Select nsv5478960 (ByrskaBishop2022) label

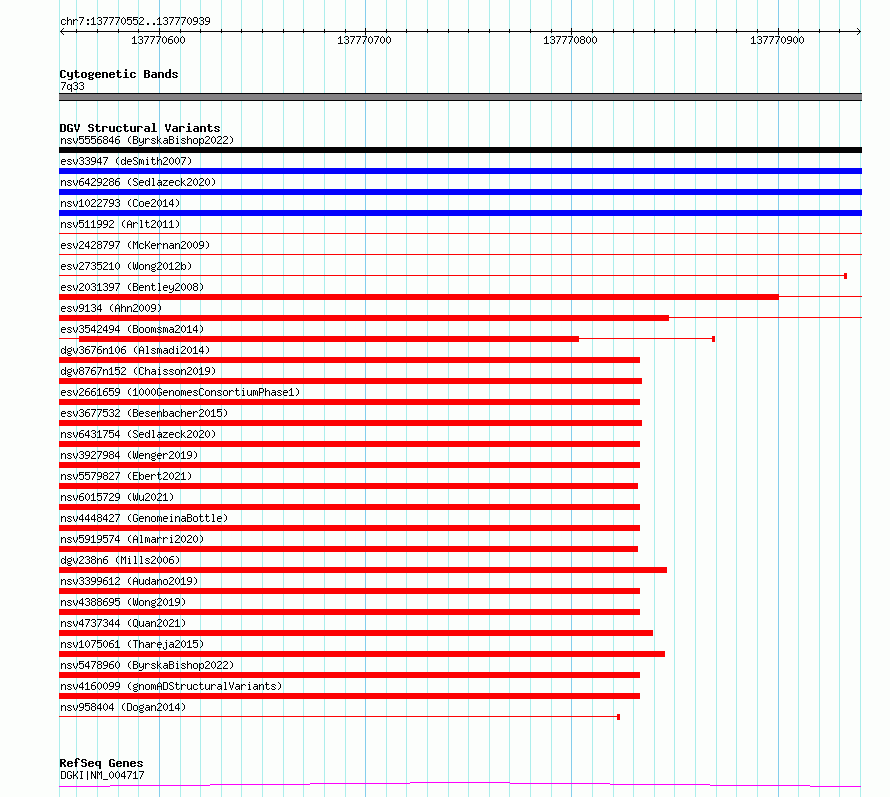click(x=147, y=665)
